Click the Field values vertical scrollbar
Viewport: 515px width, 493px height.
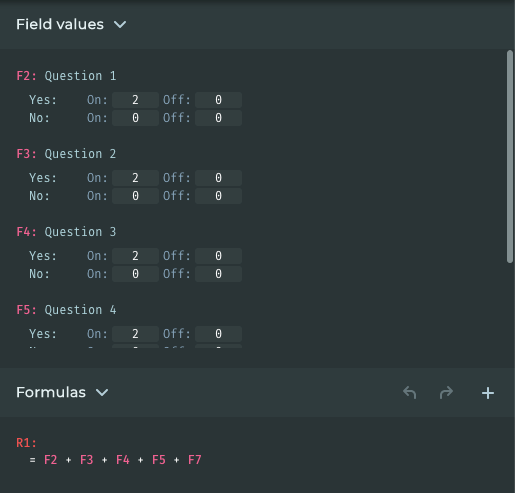coord(510,157)
